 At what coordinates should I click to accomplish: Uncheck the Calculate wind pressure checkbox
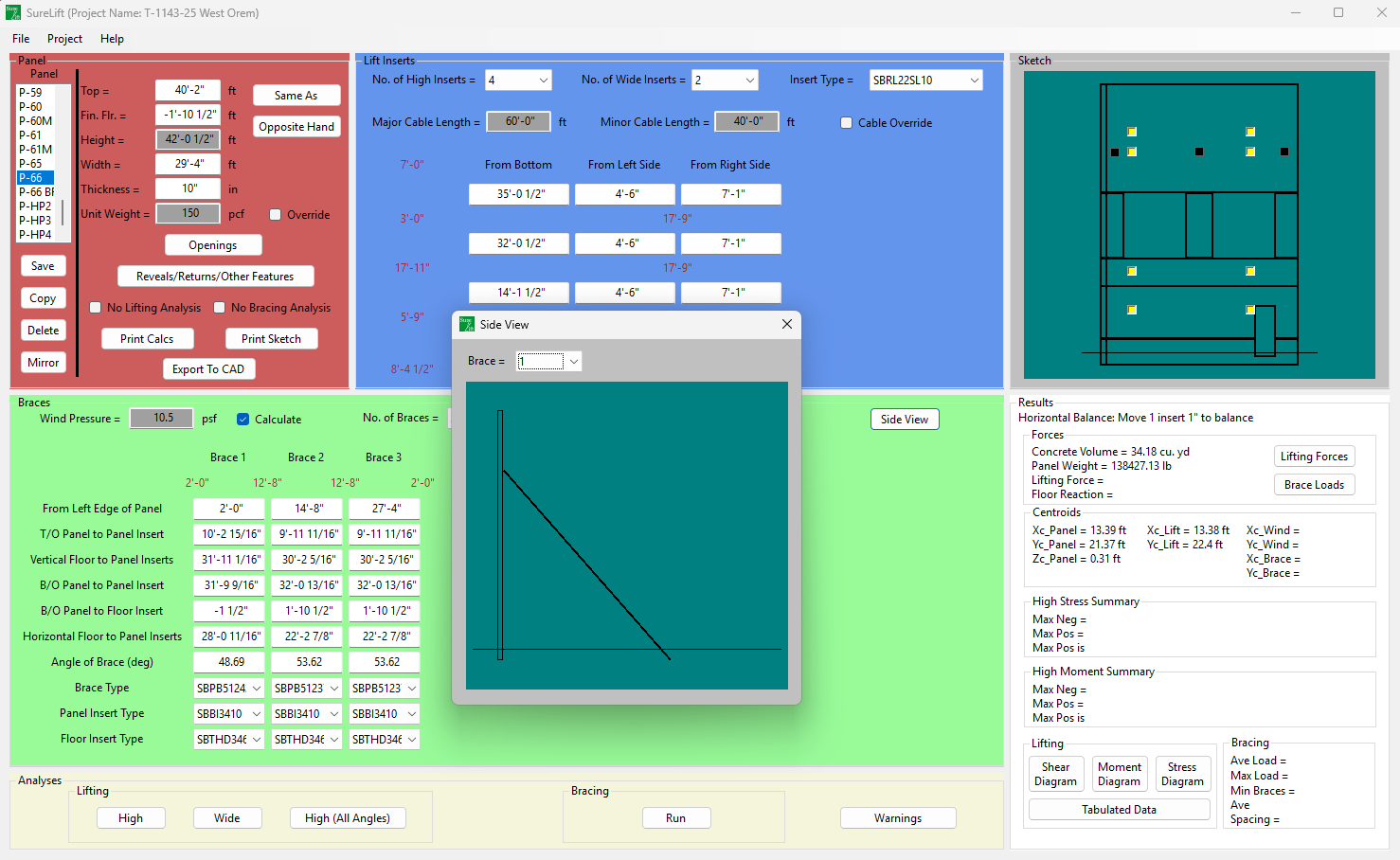coord(243,420)
